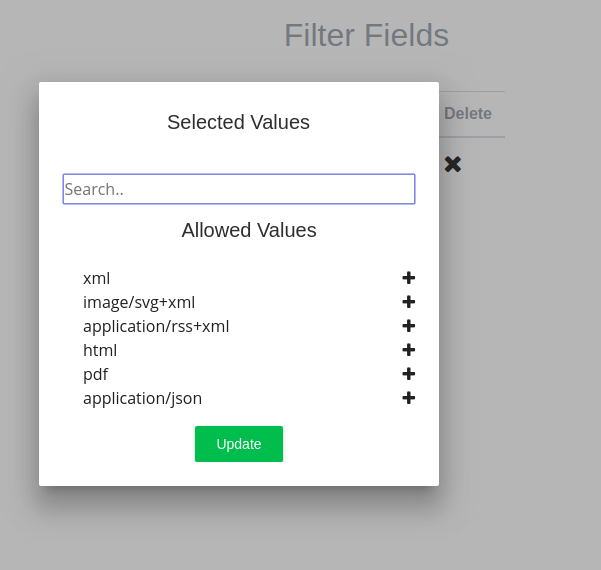
Task: Click plus icon next to application/rss+xml
Action: click(408, 326)
